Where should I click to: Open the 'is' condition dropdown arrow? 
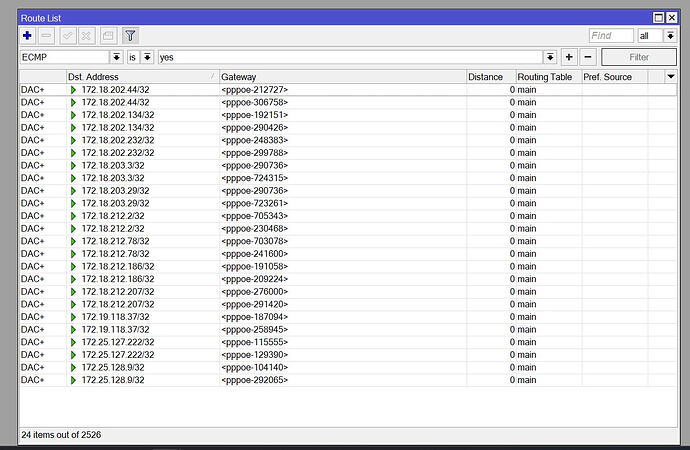[147, 57]
